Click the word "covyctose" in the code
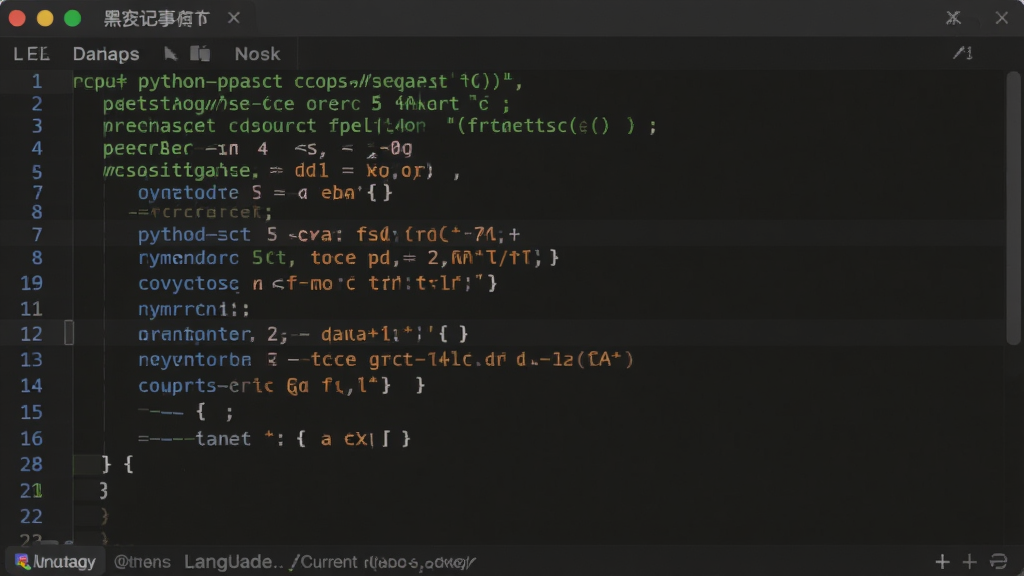 point(189,283)
